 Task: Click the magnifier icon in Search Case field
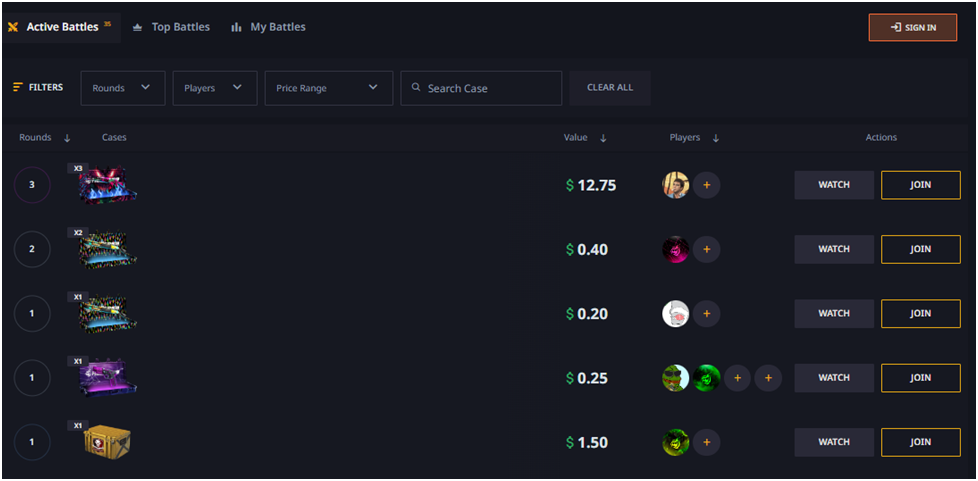tap(415, 88)
